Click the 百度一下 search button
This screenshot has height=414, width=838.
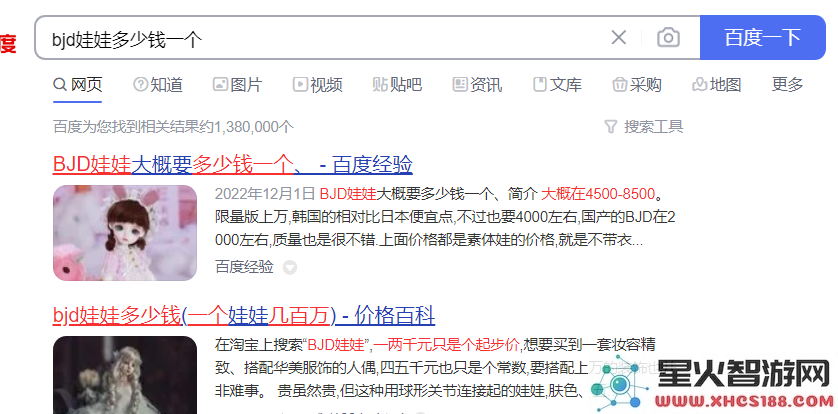[763, 37]
